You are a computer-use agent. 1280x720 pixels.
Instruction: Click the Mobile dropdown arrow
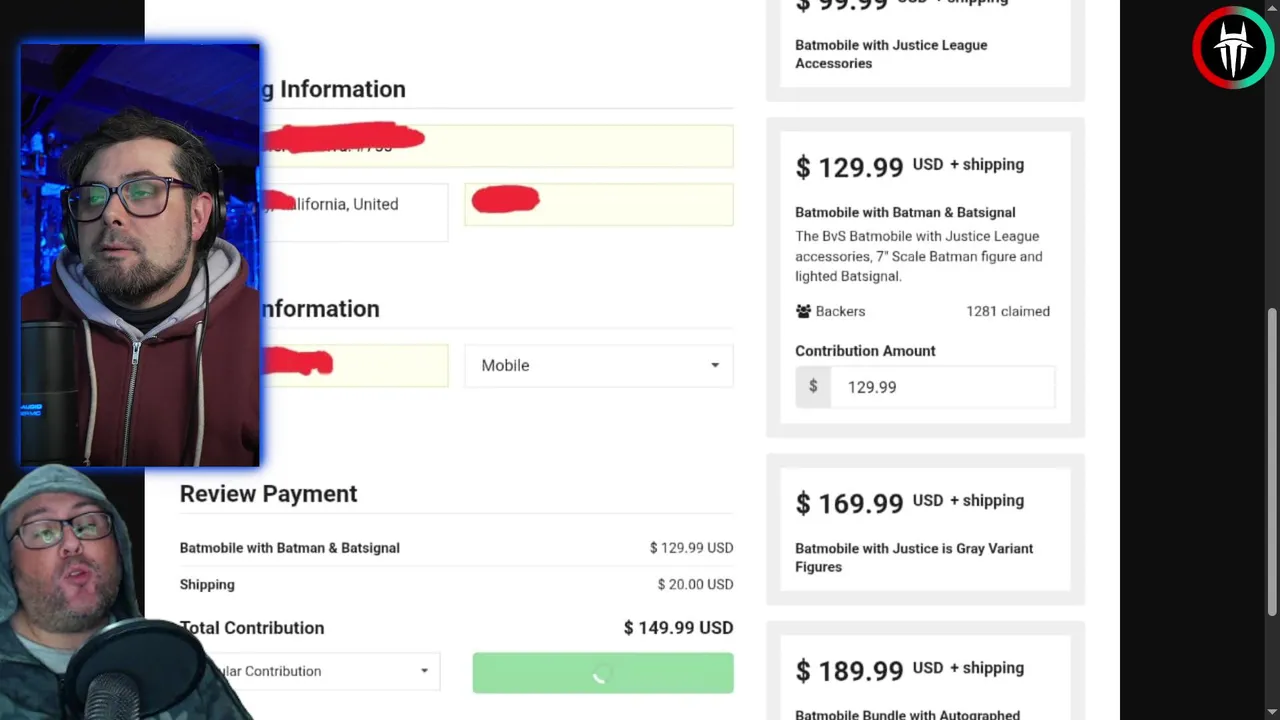coord(714,365)
